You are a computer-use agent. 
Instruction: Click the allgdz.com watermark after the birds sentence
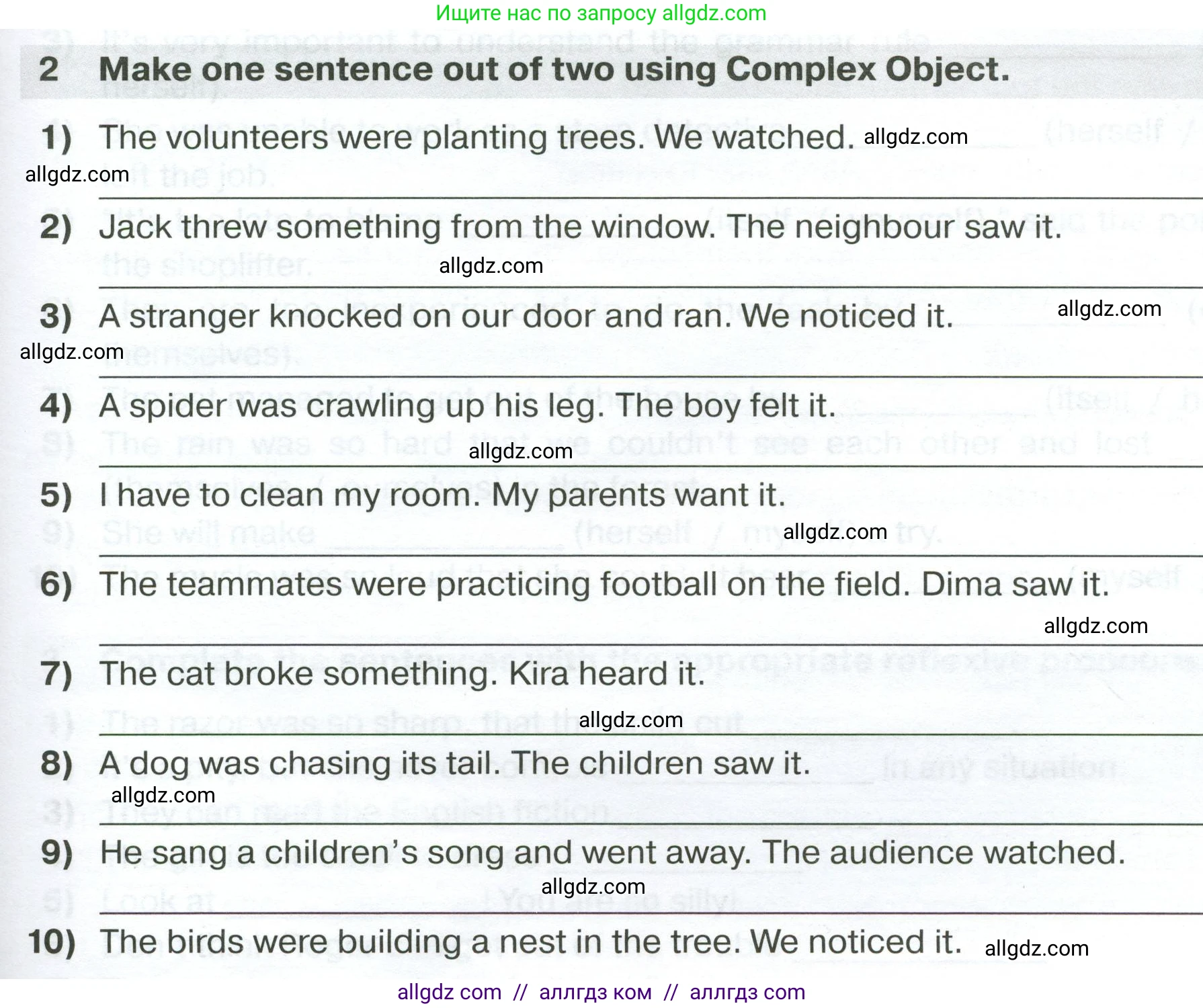1036,949
